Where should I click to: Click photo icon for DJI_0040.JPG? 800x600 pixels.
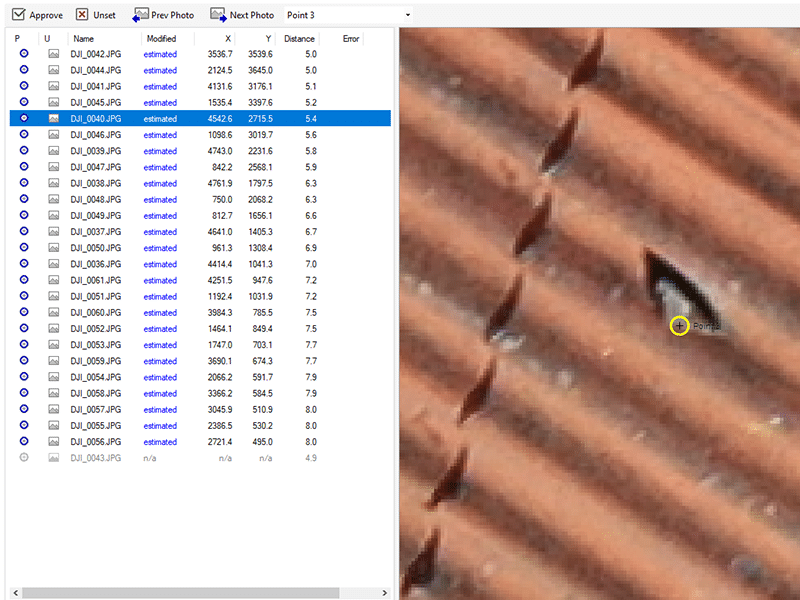click(54, 118)
